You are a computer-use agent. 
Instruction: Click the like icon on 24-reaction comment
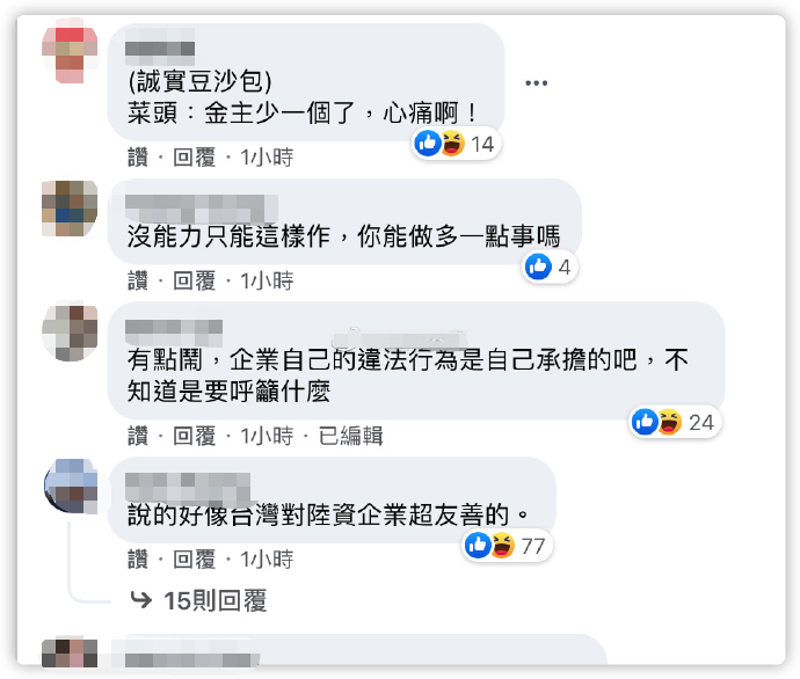(645, 422)
